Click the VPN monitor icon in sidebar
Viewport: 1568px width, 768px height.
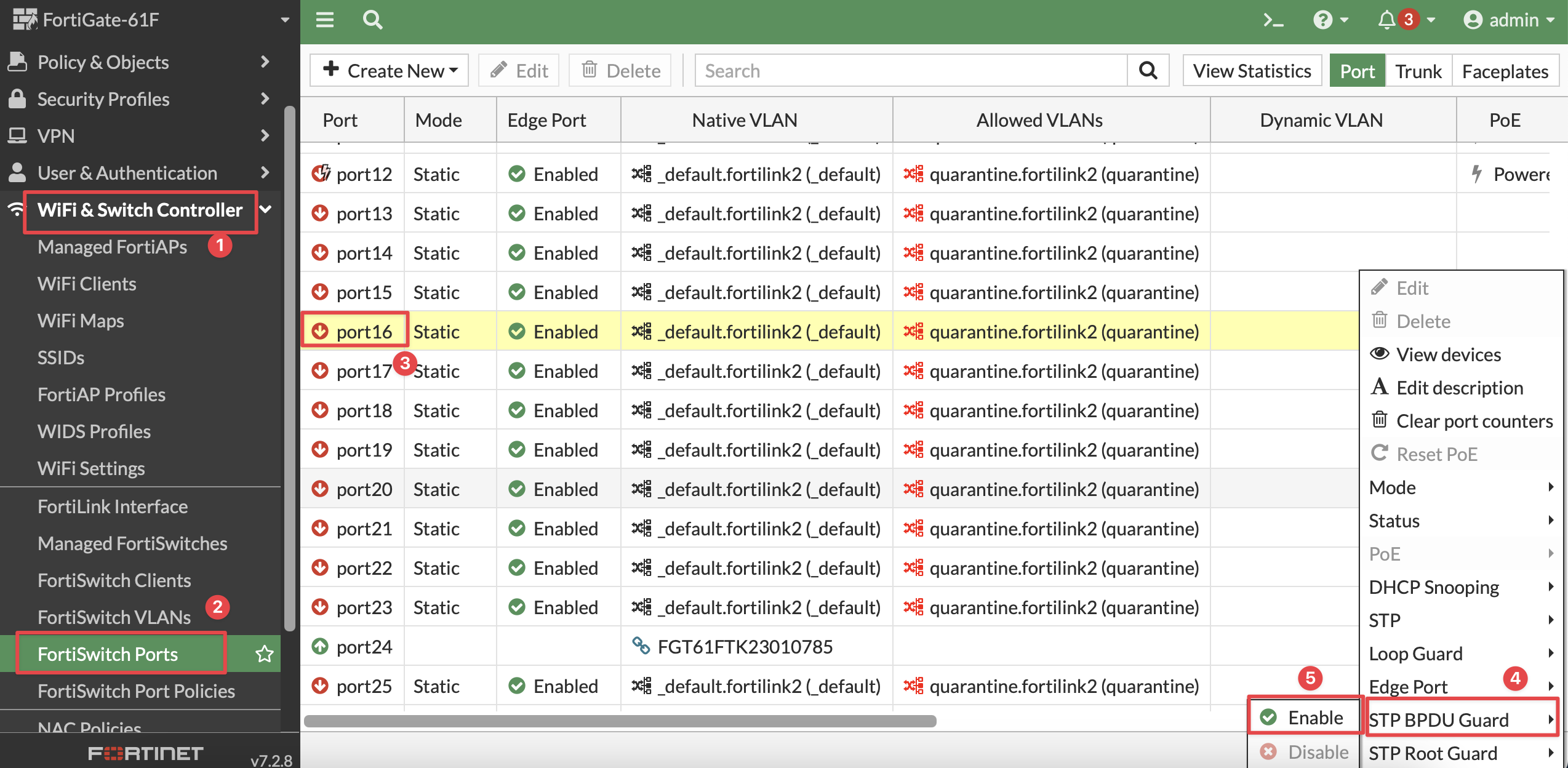[x=17, y=135]
